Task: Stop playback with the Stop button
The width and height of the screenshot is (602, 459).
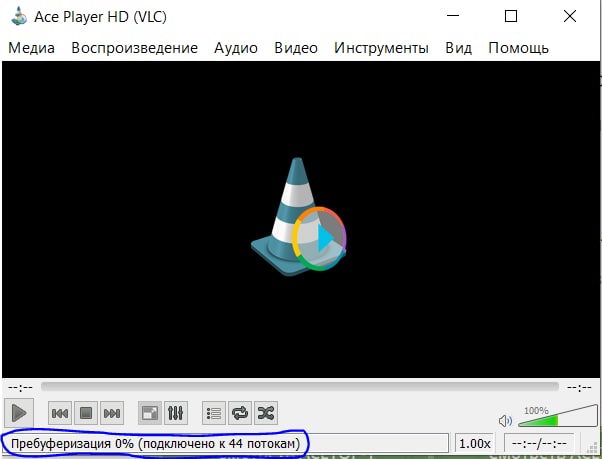Action: [x=86, y=413]
